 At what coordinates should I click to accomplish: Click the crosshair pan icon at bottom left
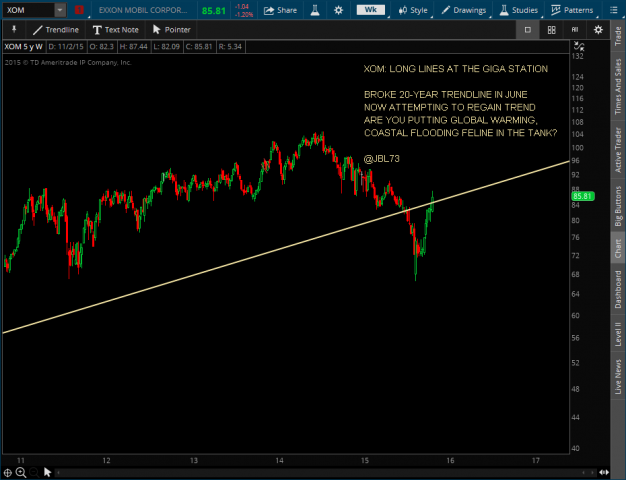point(8,473)
